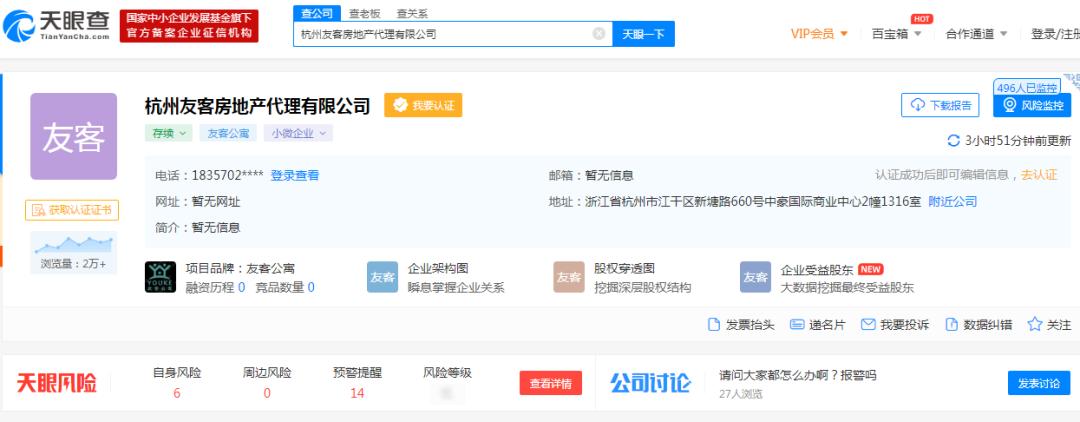Clear the search field with the X icon
Screen dimensions: 1080x422
pos(599,34)
